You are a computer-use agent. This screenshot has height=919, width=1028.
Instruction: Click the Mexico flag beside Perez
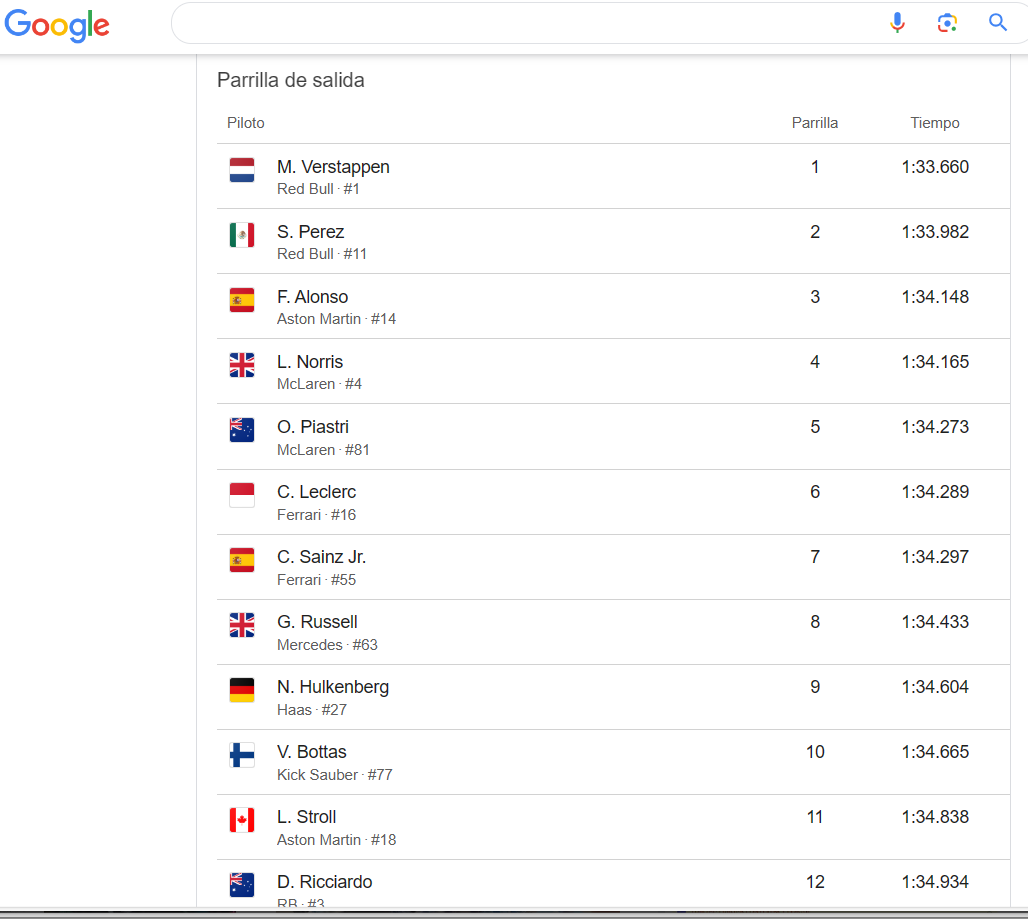coord(242,235)
